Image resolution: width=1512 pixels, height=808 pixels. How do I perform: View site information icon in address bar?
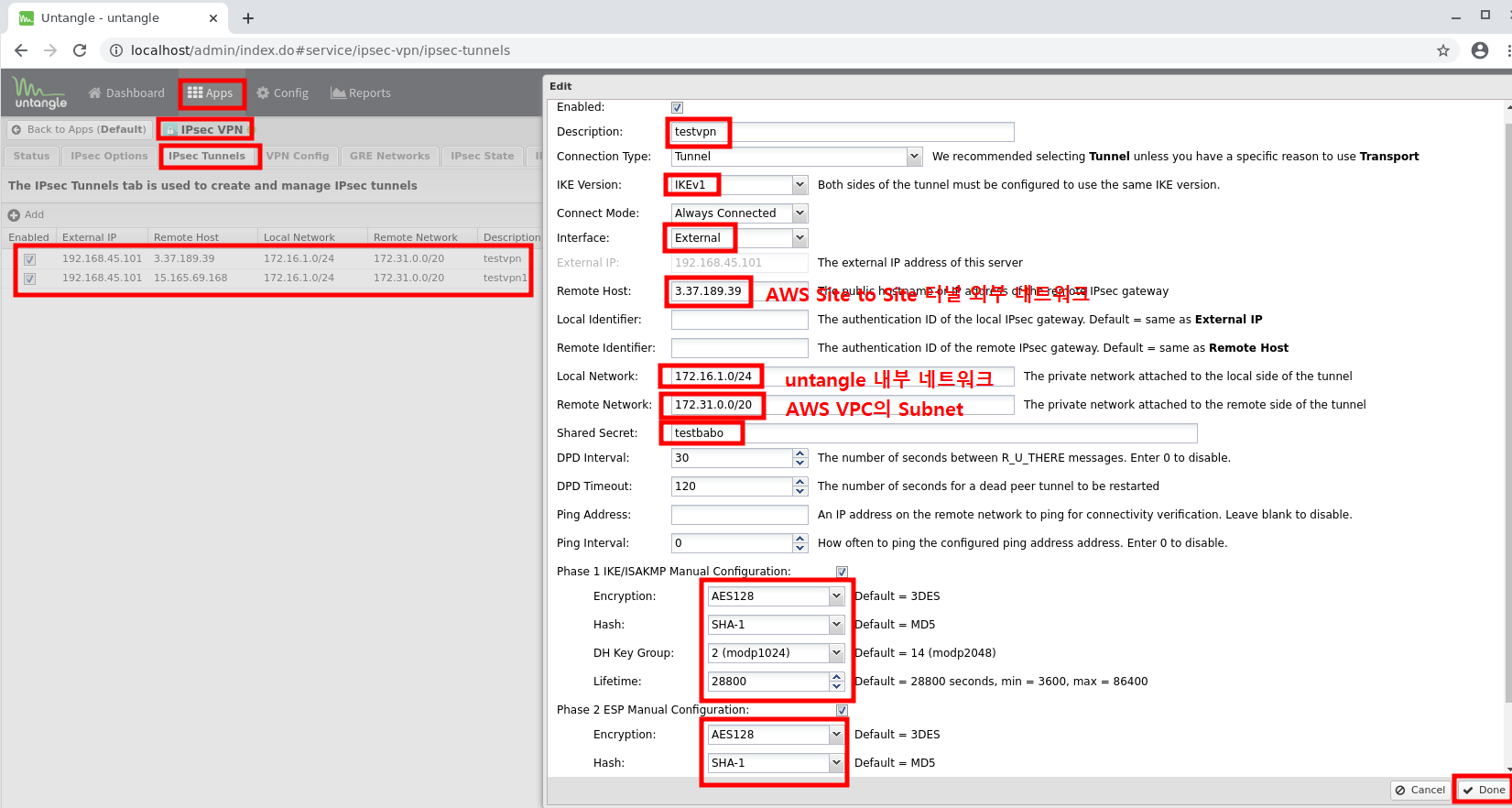coord(116,50)
